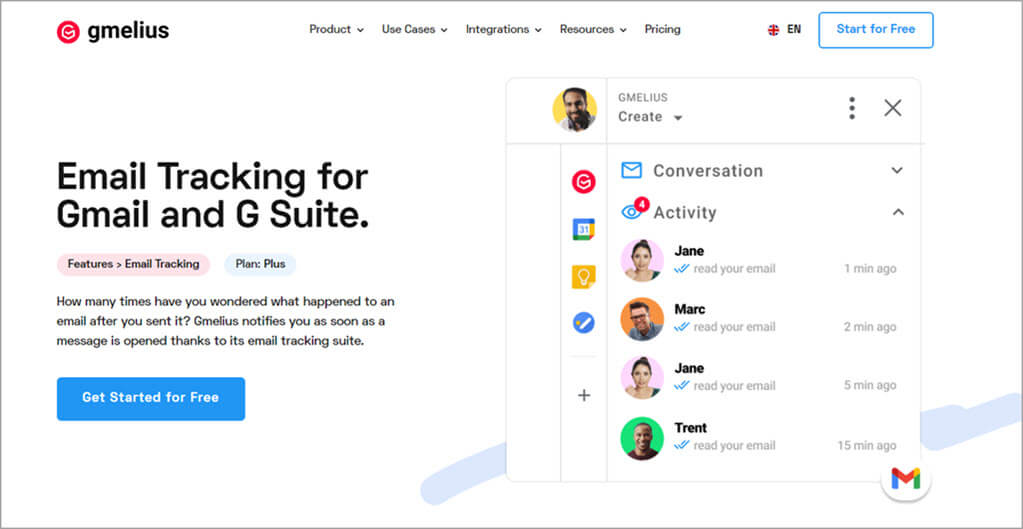Click the plus add-on icon in sidebar
Screen dimensions: 1023x529
pyautogui.click(x=584, y=395)
